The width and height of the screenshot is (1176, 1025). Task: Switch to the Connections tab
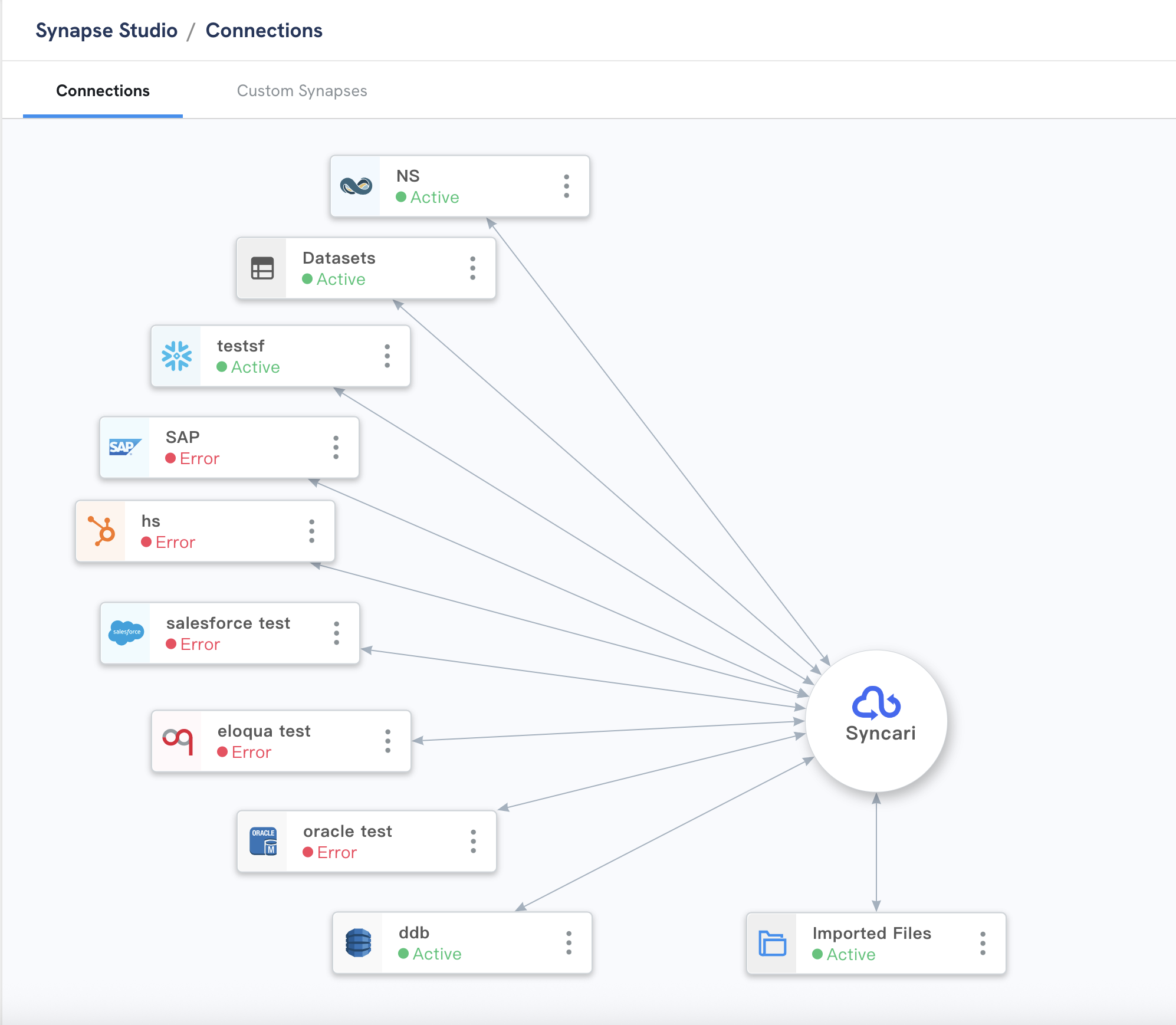pos(103,91)
